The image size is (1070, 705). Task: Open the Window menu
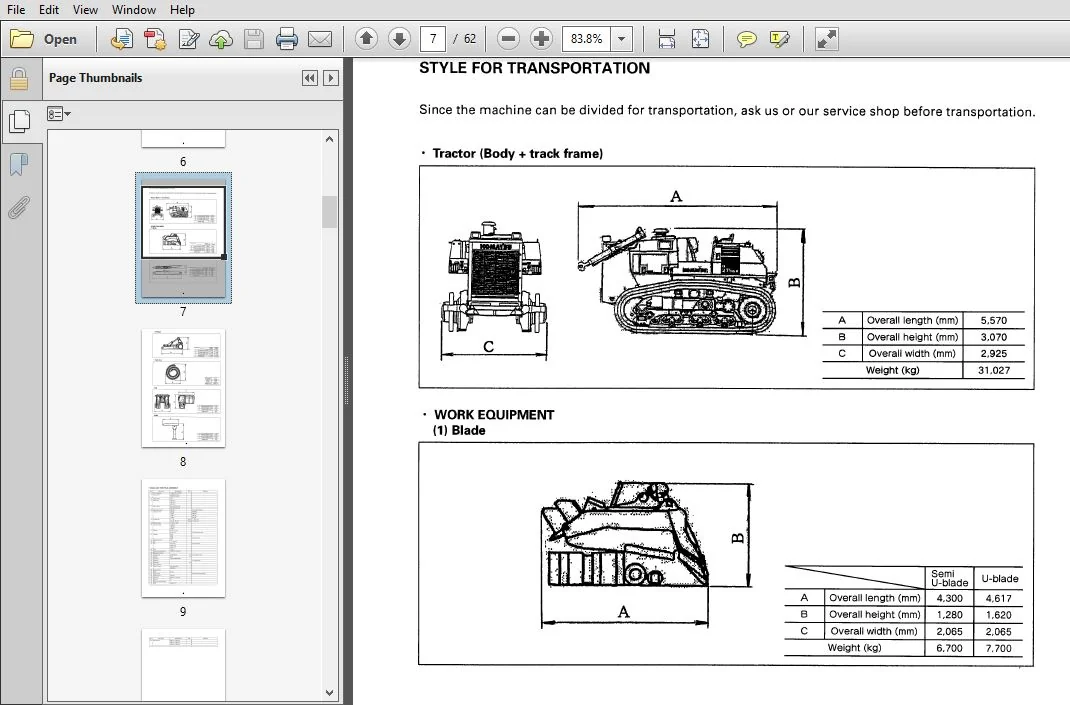pos(134,10)
